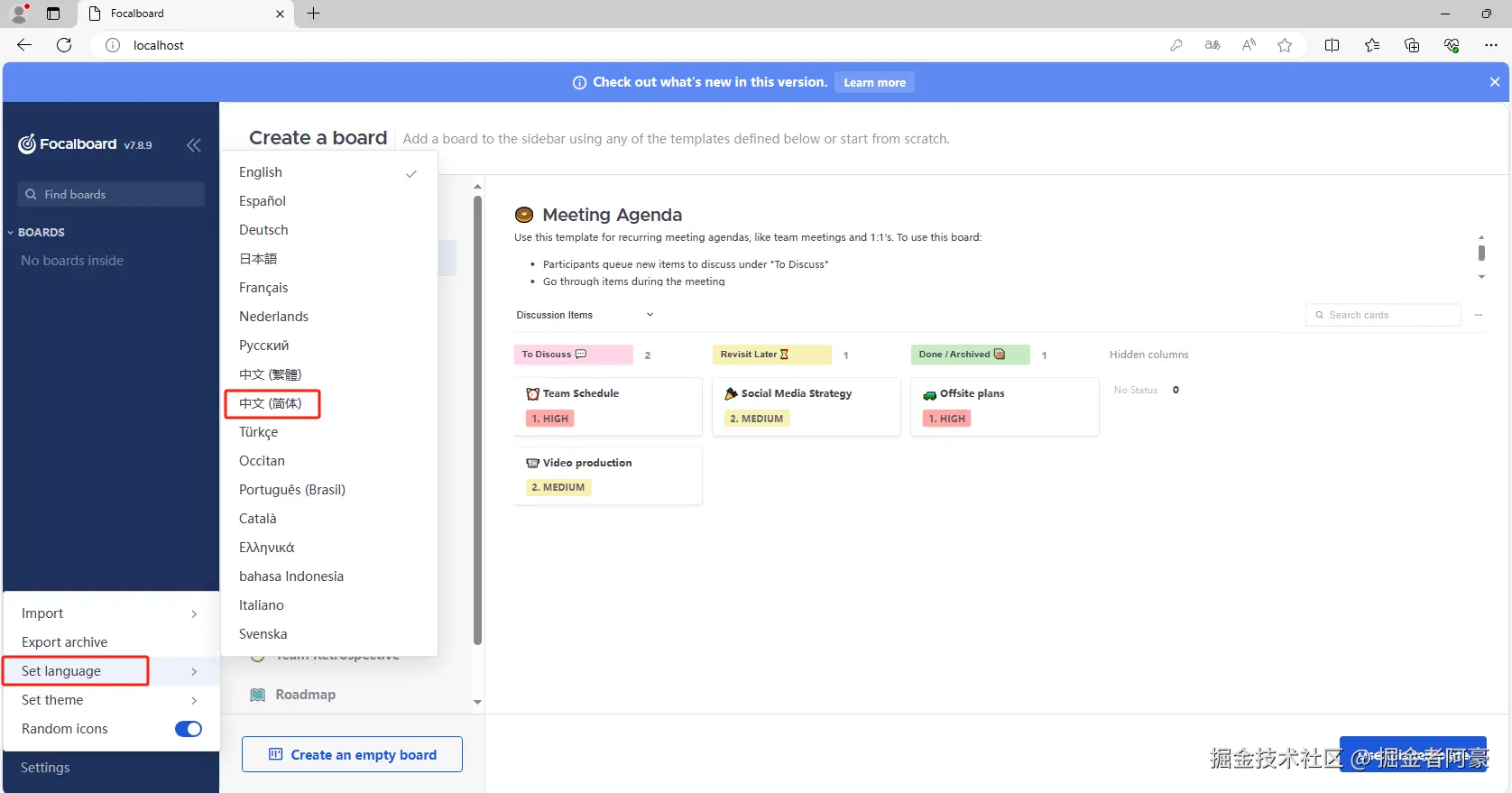1512x793 pixels.
Task: Add this page to favorites
Action: click(1285, 45)
